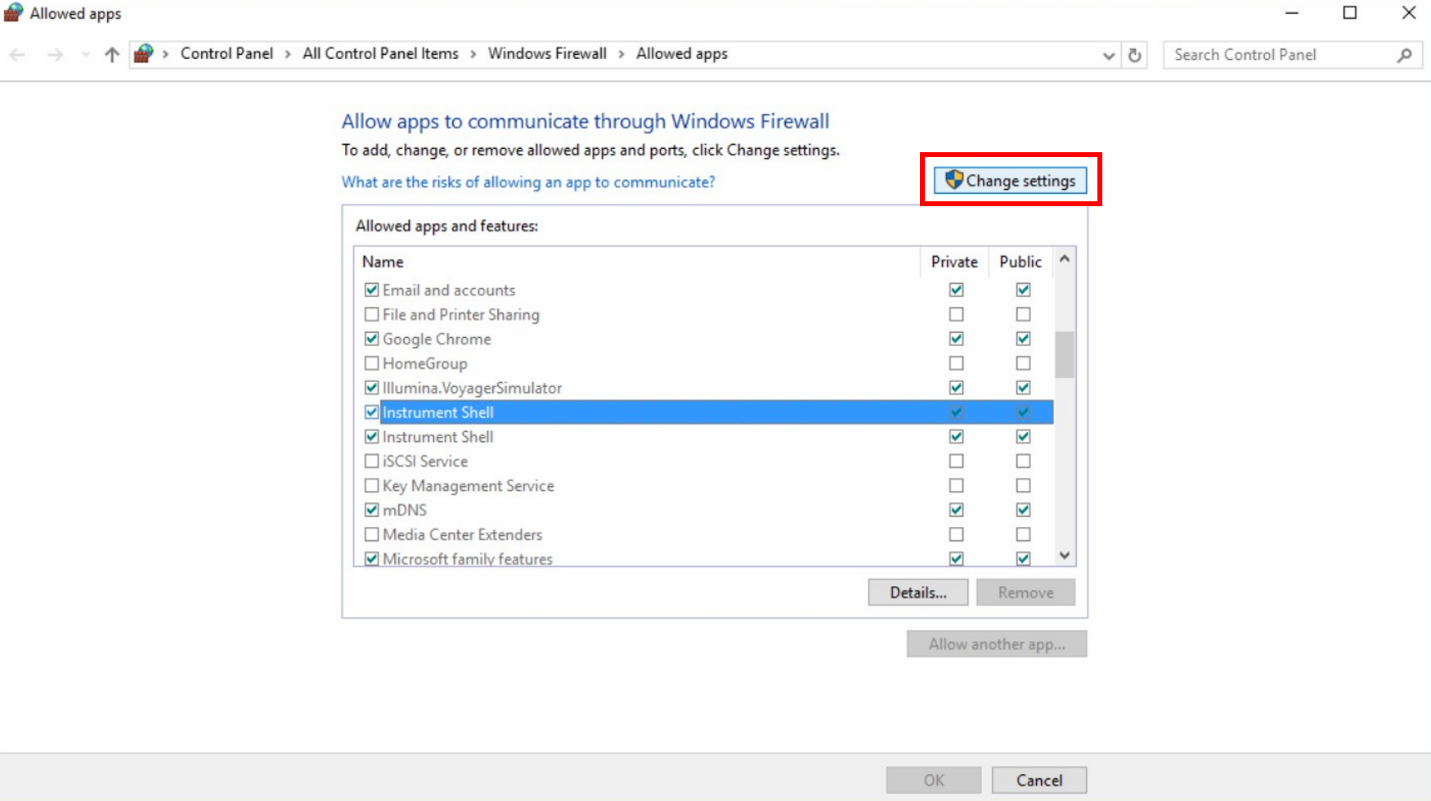
Task: Click the Search Control Panel field
Action: point(1280,55)
